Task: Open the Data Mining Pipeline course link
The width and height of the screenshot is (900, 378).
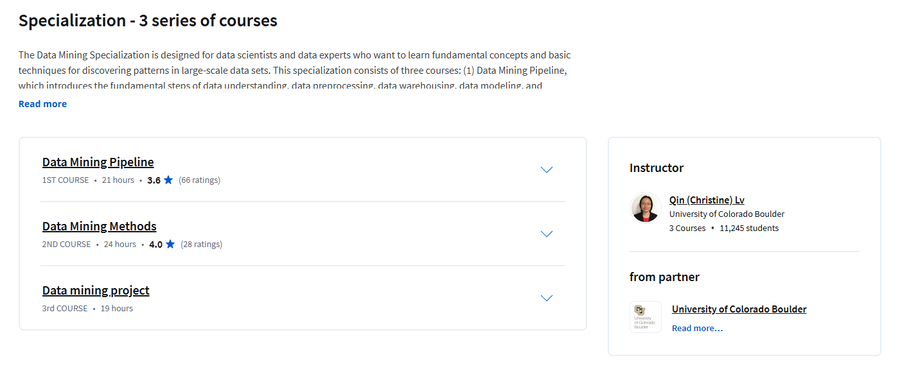Action: click(98, 162)
